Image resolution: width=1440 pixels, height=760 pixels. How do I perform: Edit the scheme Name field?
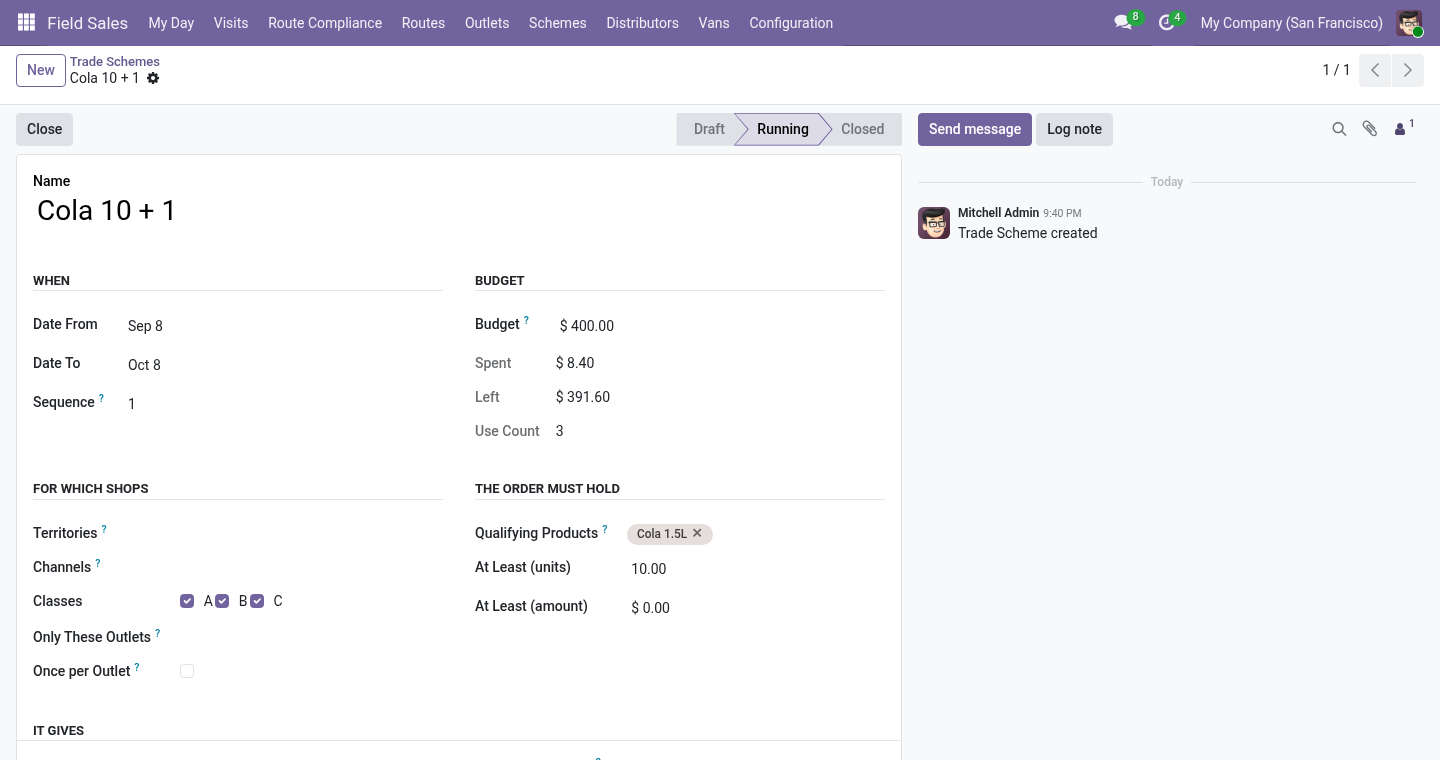coord(459,210)
